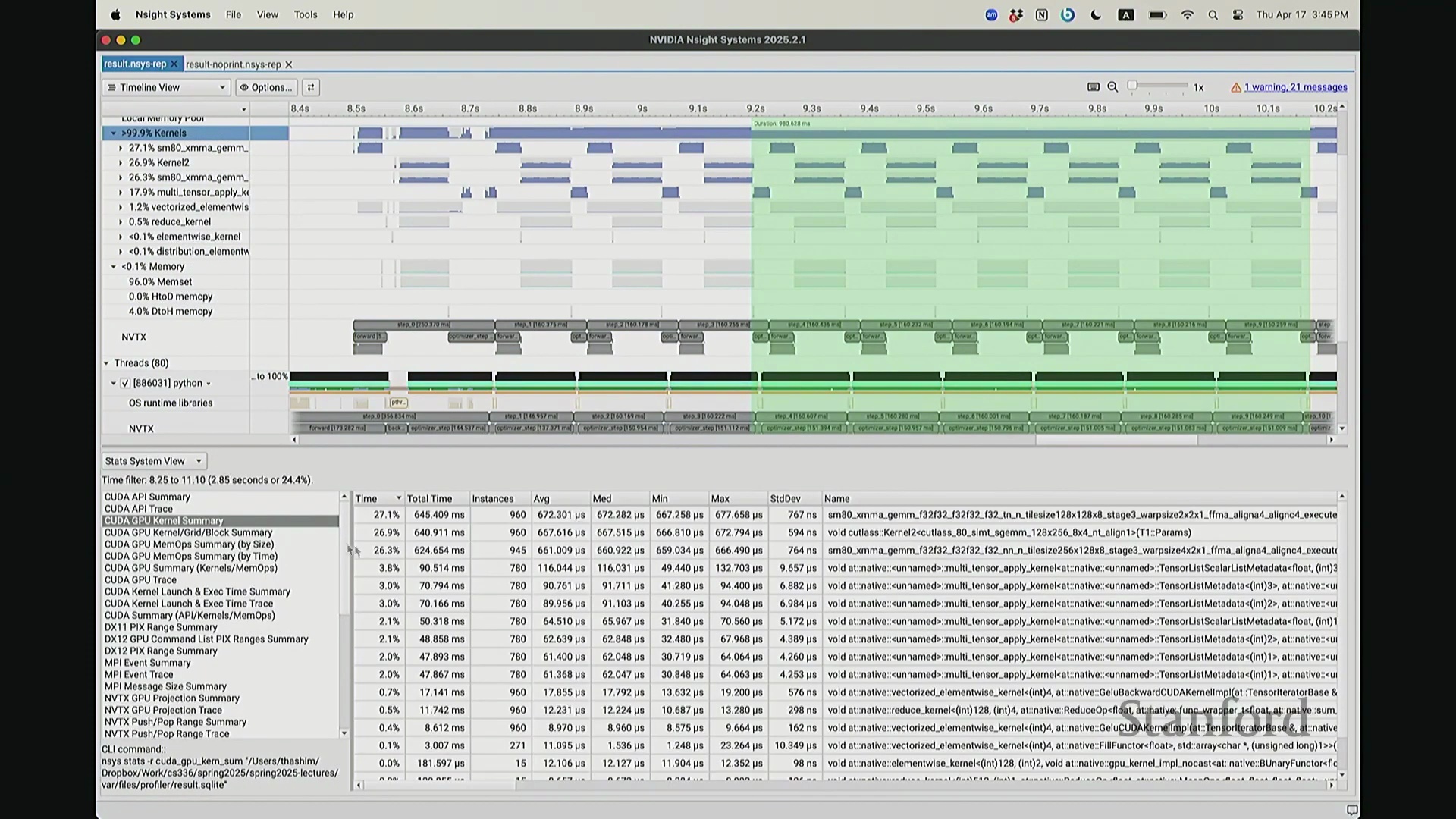The width and height of the screenshot is (1456, 819).
Task: Collapse the Threads (80) section
Action: tap(107, 363)
